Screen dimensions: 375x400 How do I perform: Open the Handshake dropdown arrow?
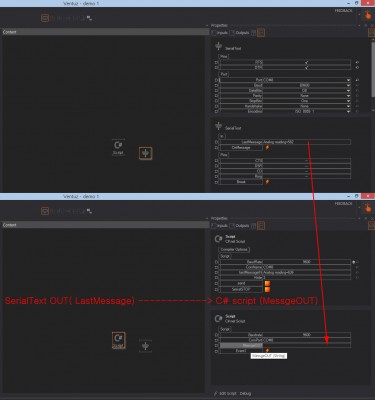[x=348, y=106]
